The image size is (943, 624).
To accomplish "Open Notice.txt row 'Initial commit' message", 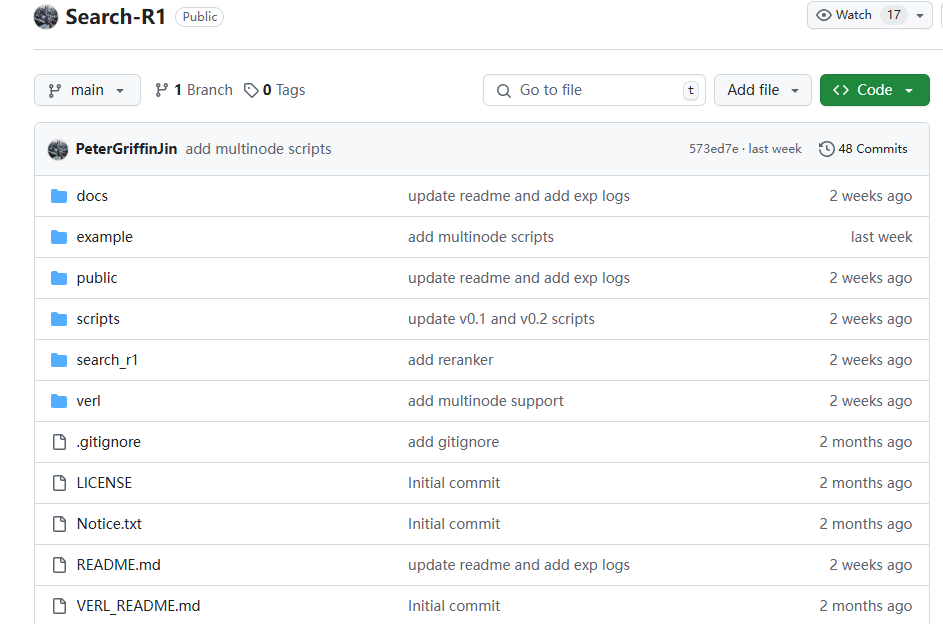I will click(454, 524).
